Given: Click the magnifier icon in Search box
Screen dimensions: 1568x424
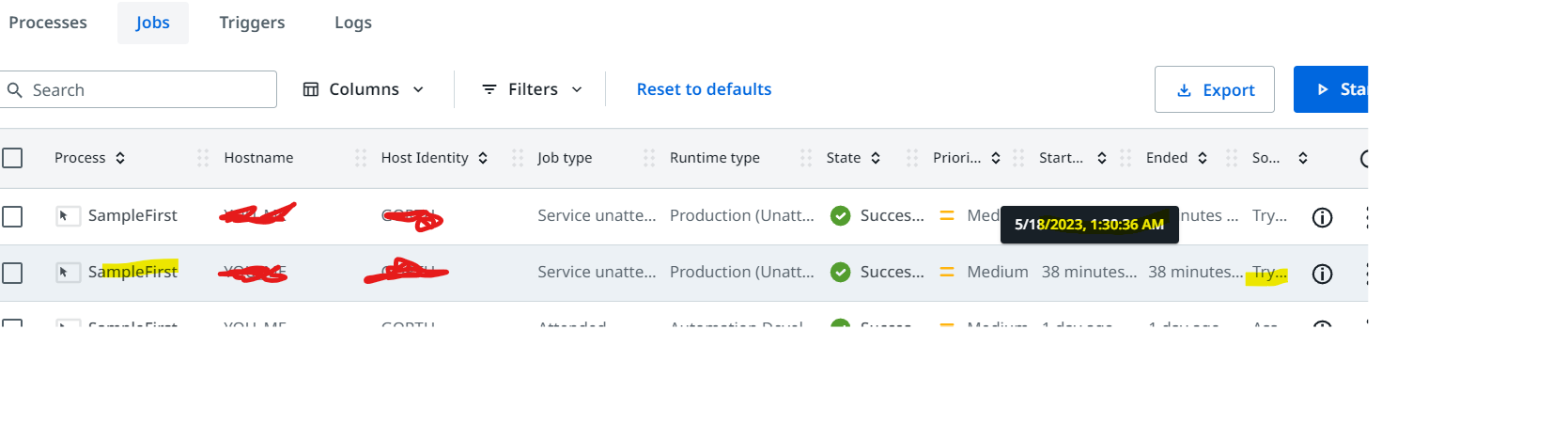Looking at the screenshot, I should pos(15,90).
